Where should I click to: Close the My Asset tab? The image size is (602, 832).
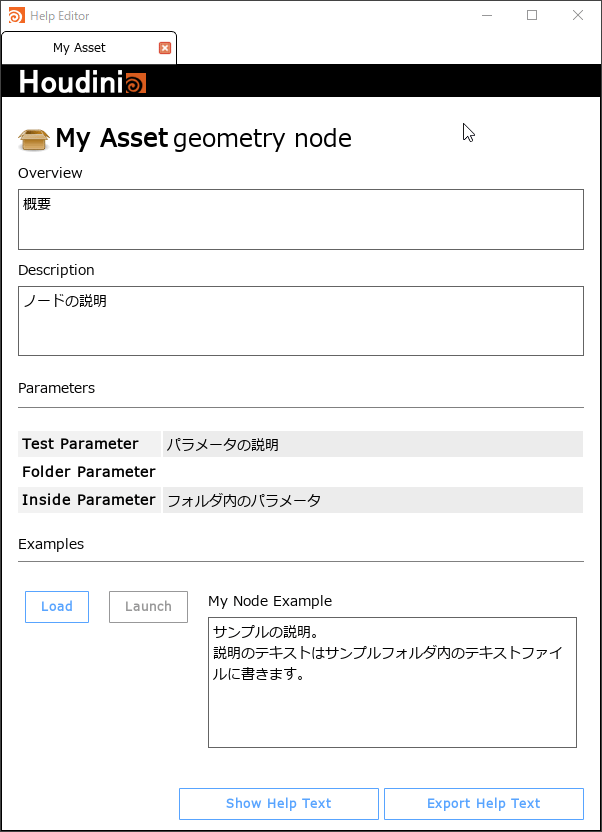(x=165, y=48)
